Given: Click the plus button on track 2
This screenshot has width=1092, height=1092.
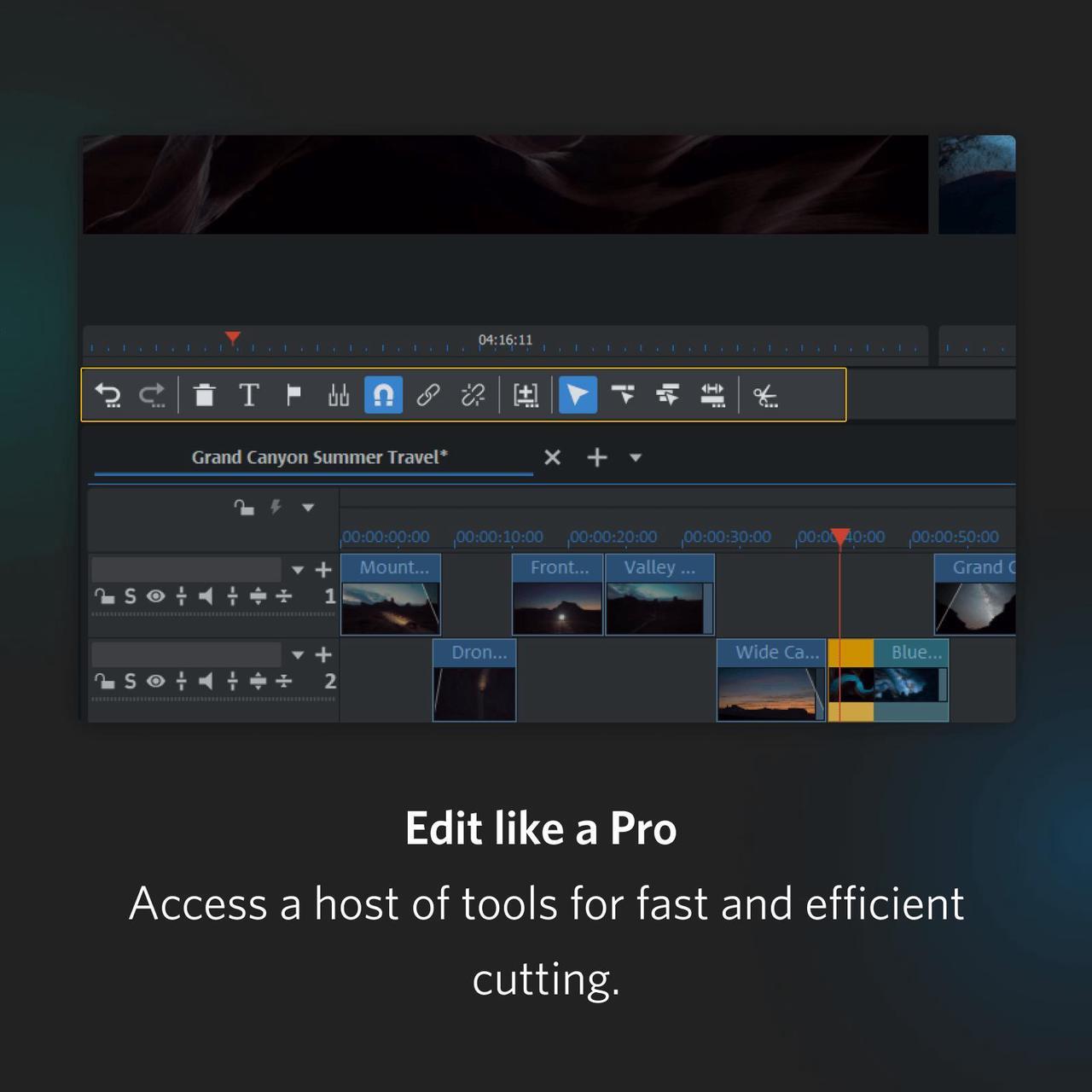Looking at the screenshot, I should click(323, 654).
